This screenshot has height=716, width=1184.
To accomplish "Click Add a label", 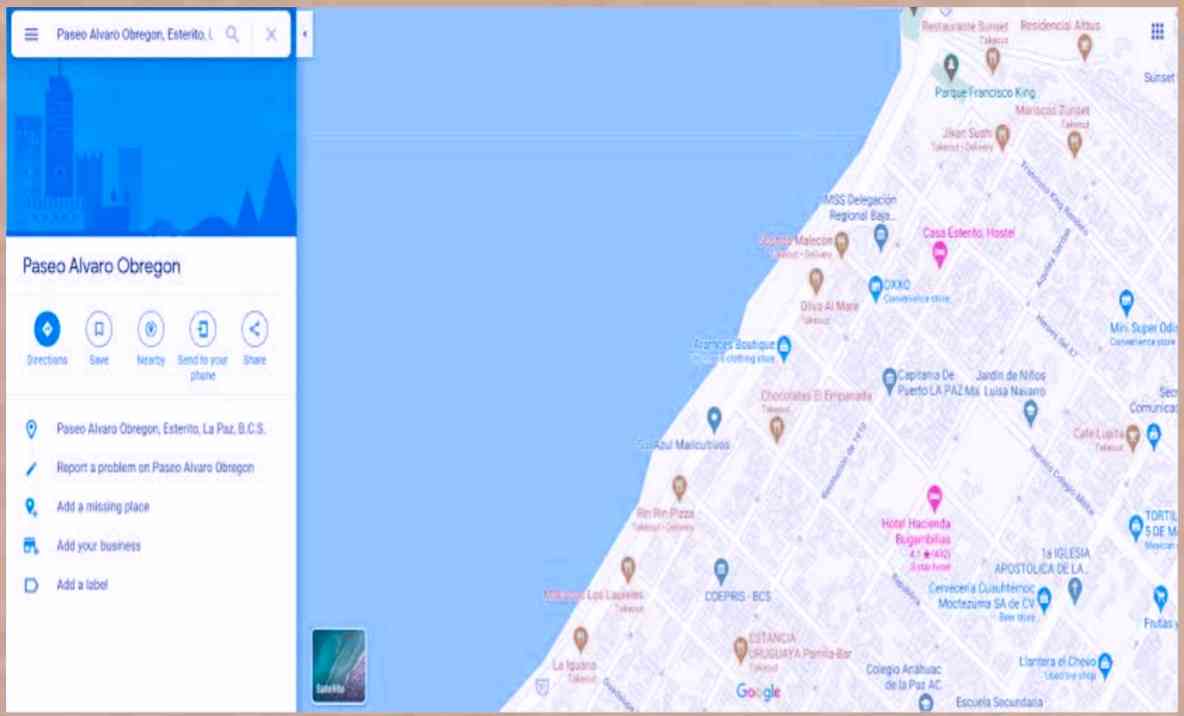I will click(82, 585).
